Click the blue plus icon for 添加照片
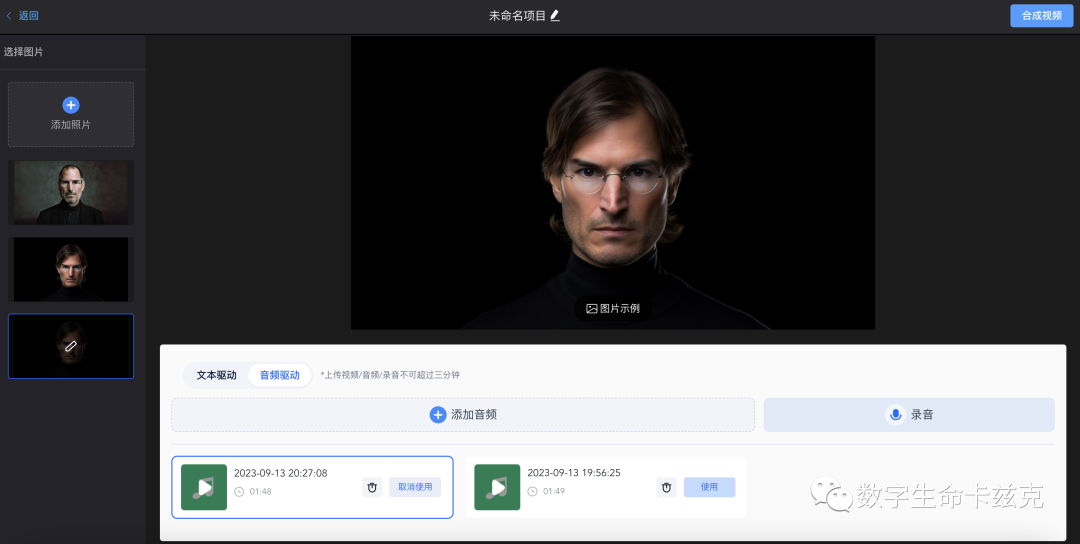This screenshot has width=1080, height=544. (x=71, y=105)
